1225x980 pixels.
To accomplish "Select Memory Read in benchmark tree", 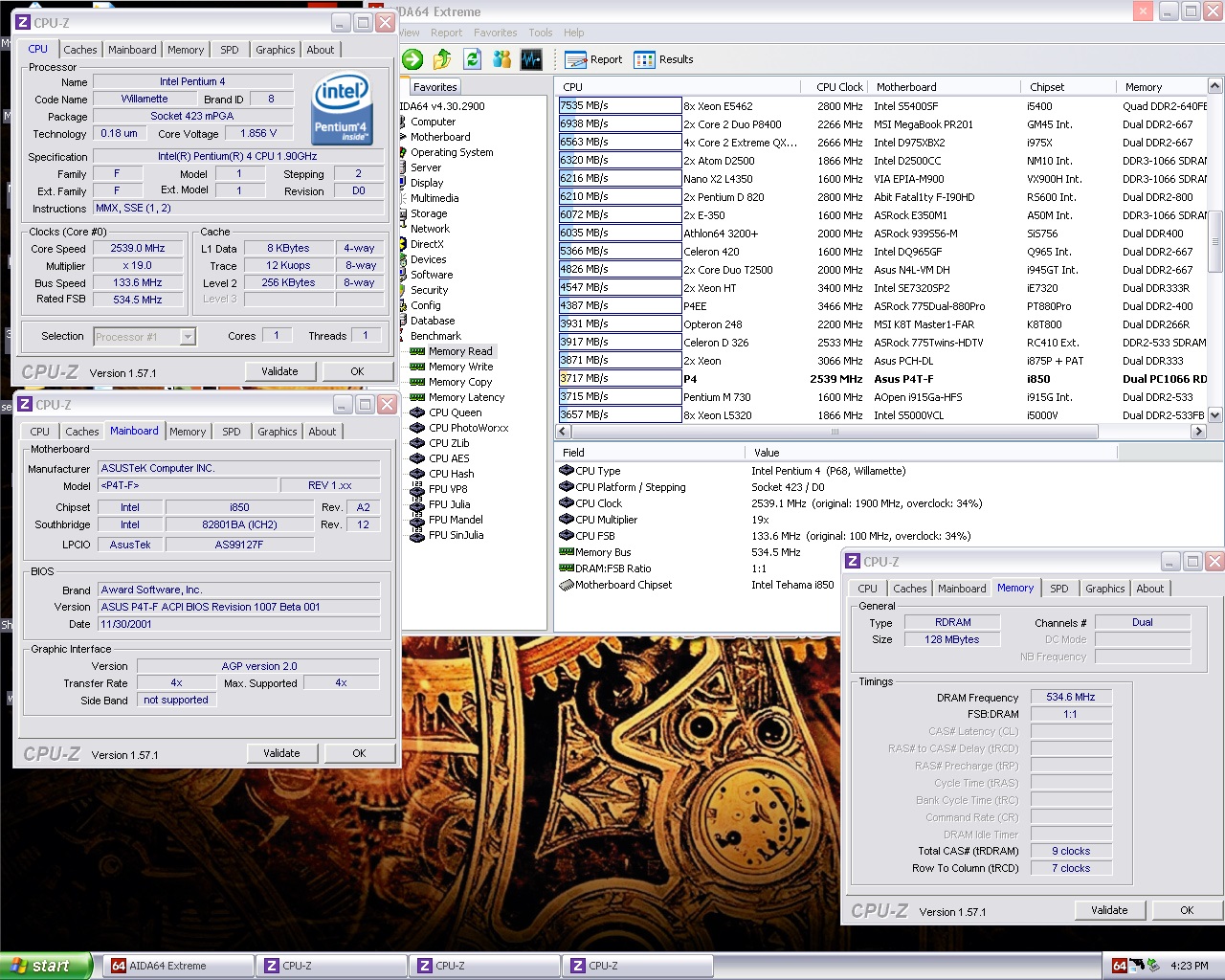I will 460,351.
